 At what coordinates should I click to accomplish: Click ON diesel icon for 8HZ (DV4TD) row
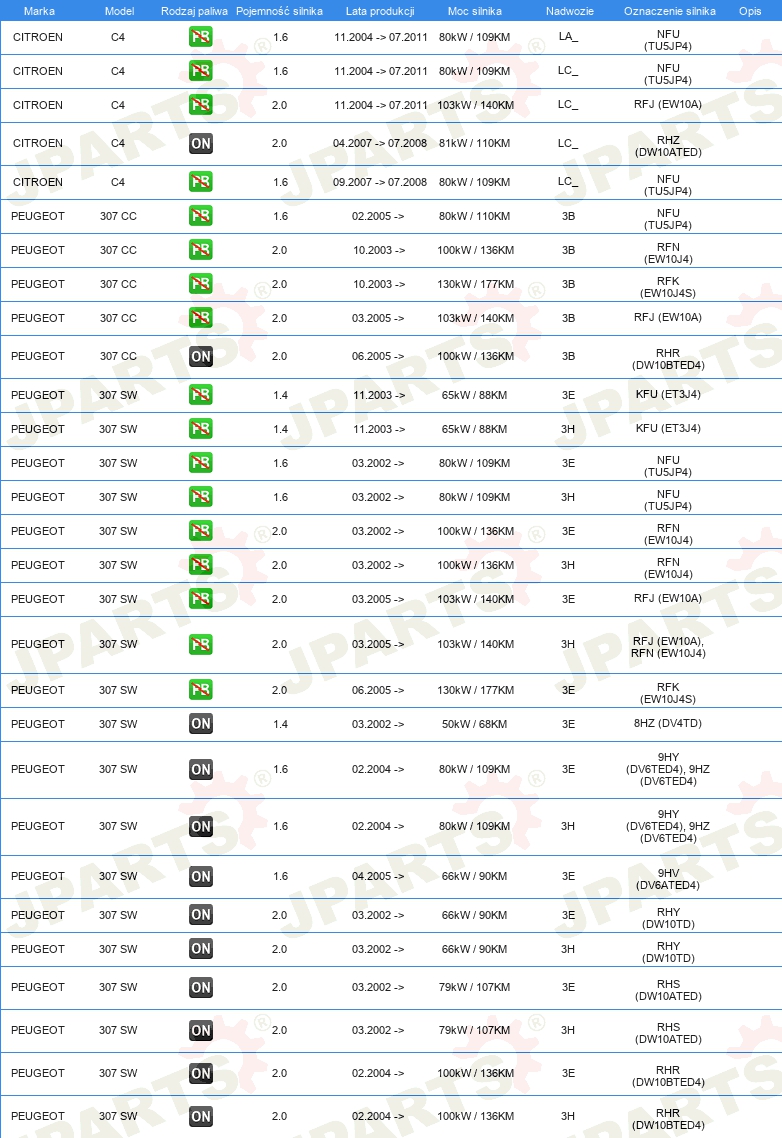point(200,724)
